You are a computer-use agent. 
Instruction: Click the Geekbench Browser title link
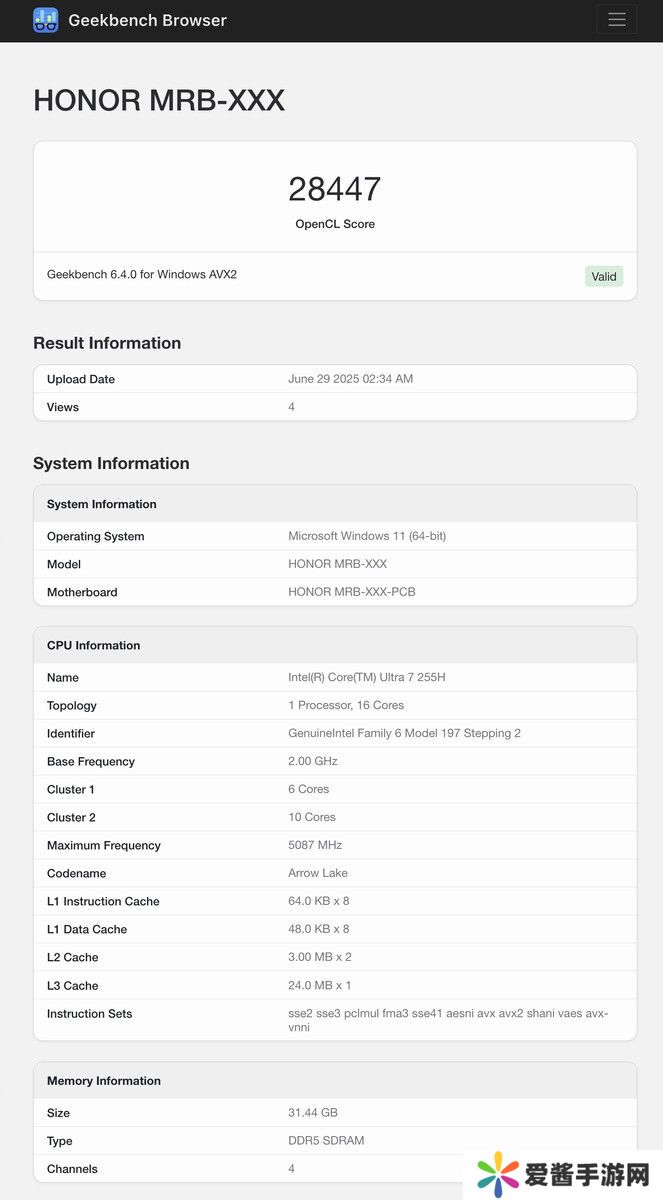(x=147, y=20)
